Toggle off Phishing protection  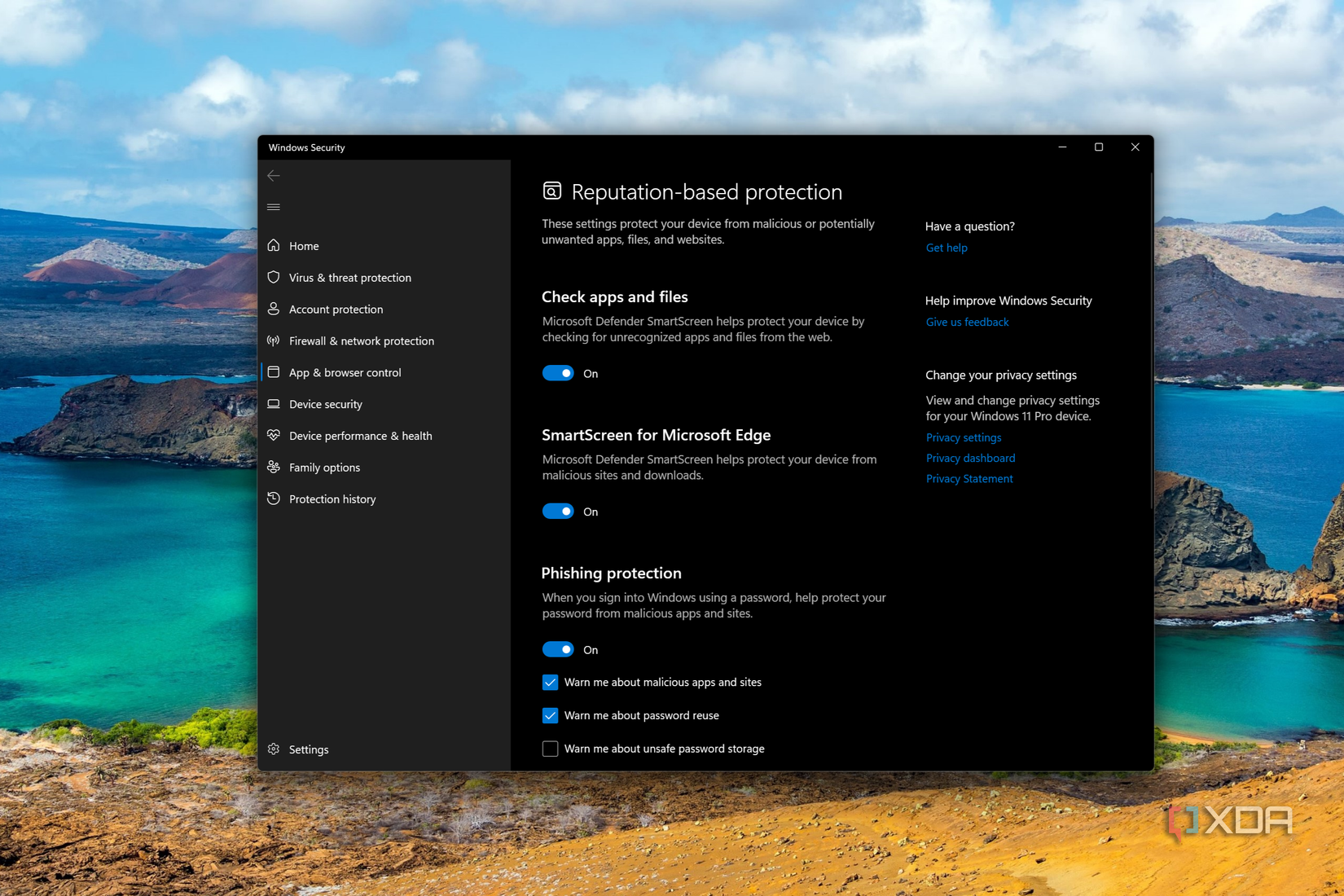point(558,648)
